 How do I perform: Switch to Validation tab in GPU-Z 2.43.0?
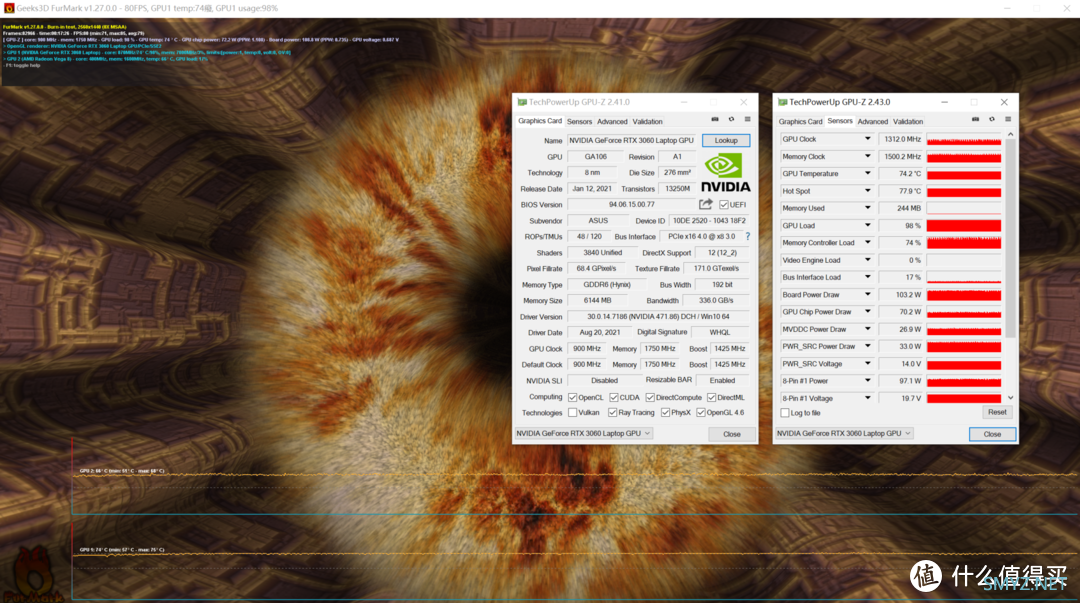[x=908, y=121]
